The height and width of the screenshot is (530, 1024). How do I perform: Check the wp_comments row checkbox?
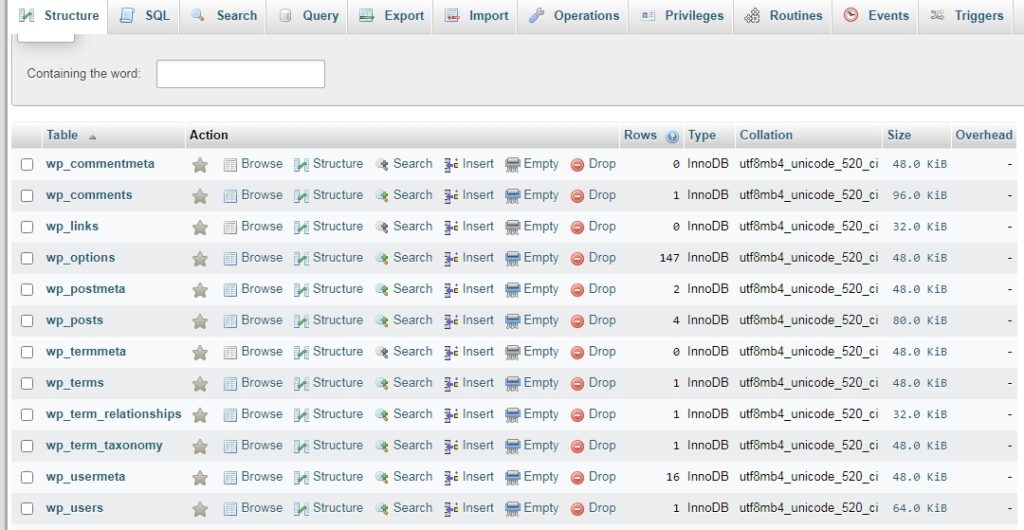(x=27, y=196)
